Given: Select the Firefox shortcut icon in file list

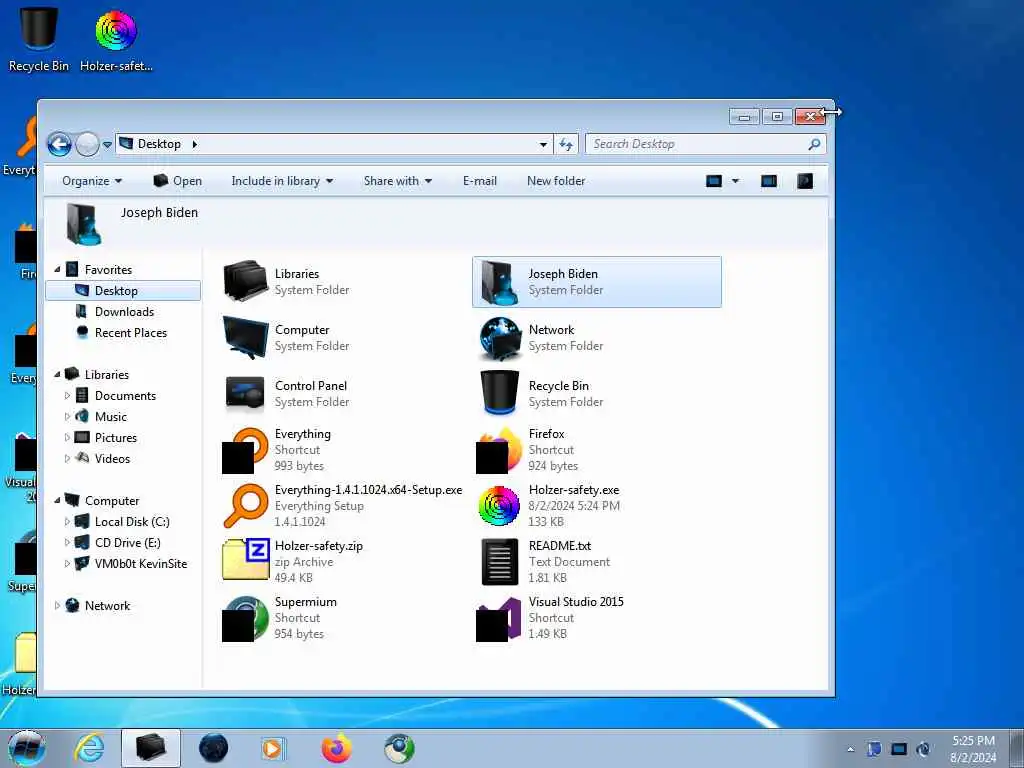Looking at the screenshot, I should click(499, 450).
